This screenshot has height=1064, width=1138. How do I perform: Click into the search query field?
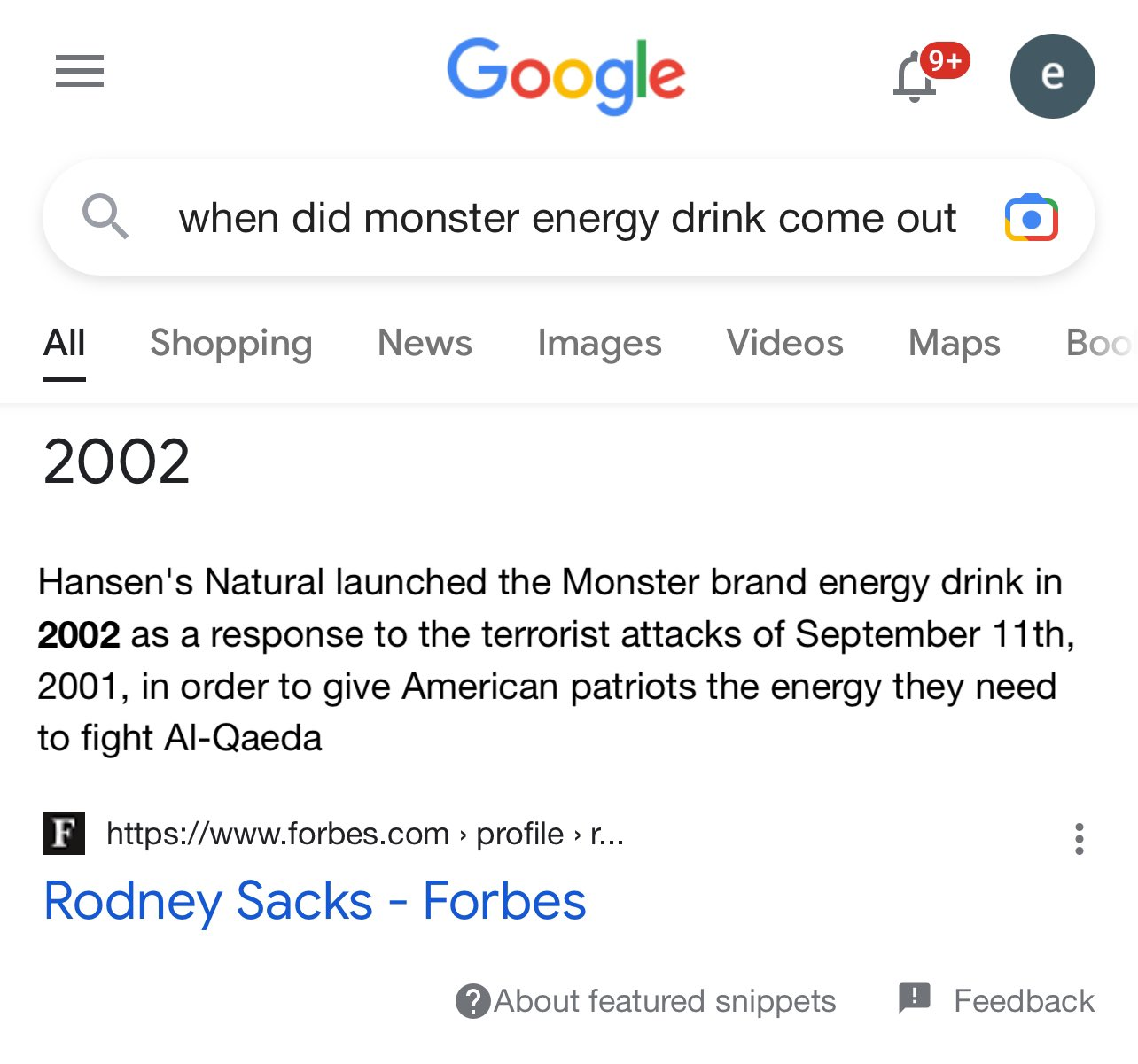(x=567, y=218)
